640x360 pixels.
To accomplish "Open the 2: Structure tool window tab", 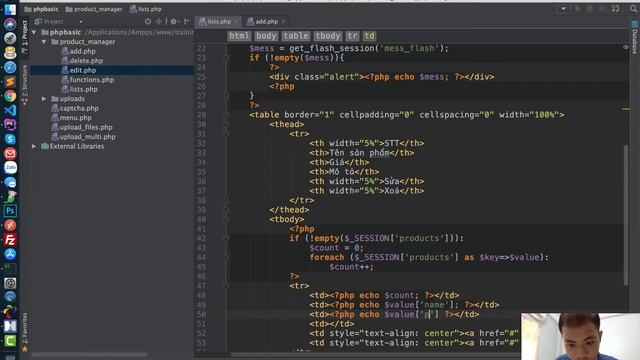I will coord(24,84).
